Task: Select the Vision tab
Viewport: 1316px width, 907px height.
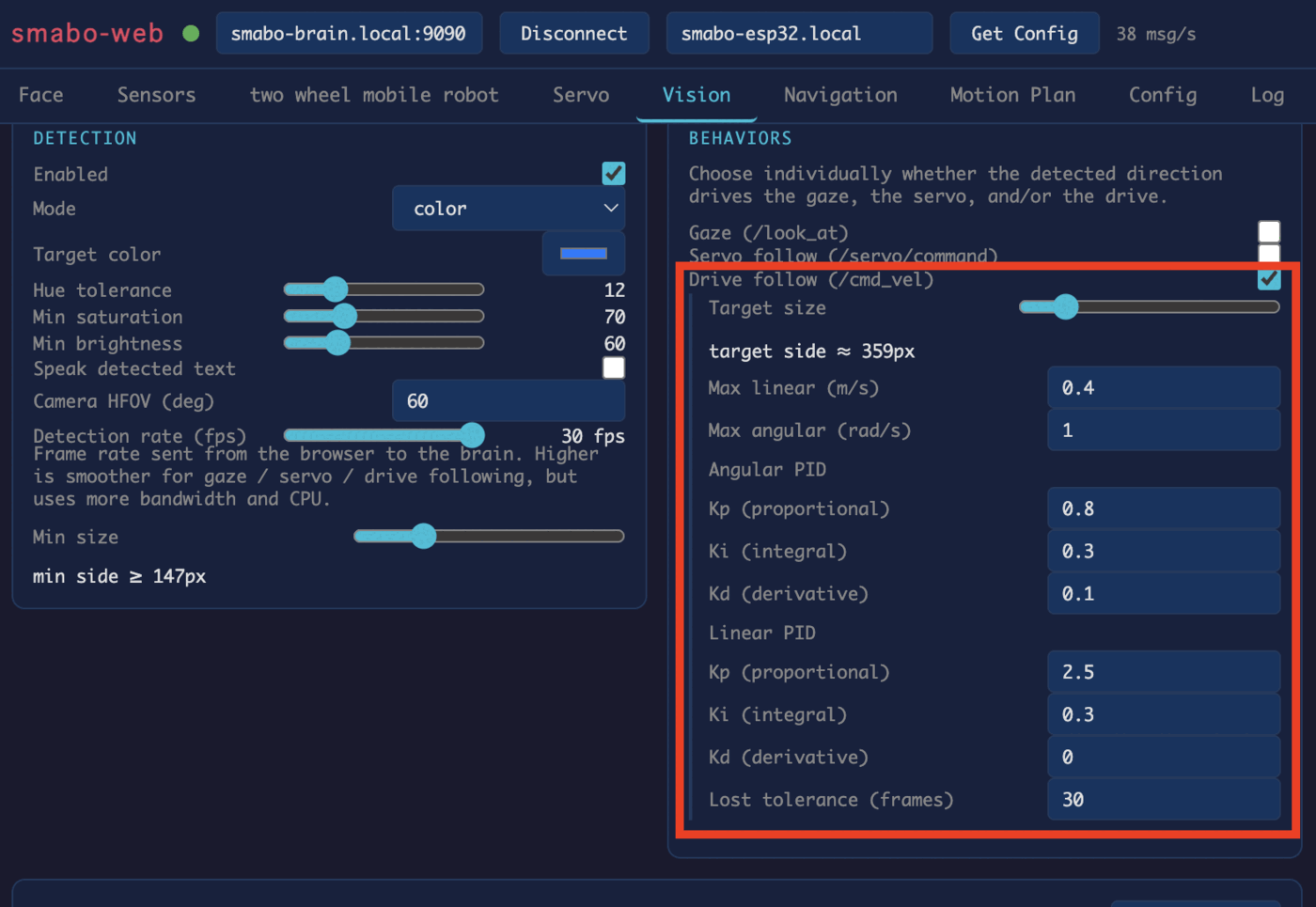Action: 697,95
